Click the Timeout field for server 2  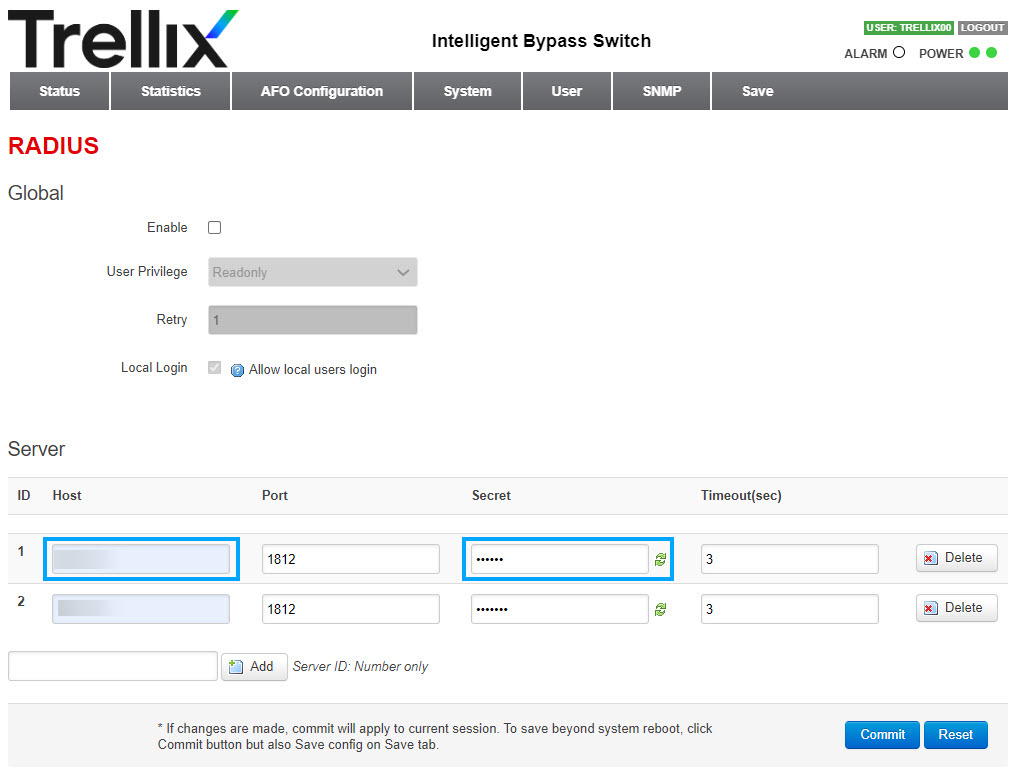point(790,609)
